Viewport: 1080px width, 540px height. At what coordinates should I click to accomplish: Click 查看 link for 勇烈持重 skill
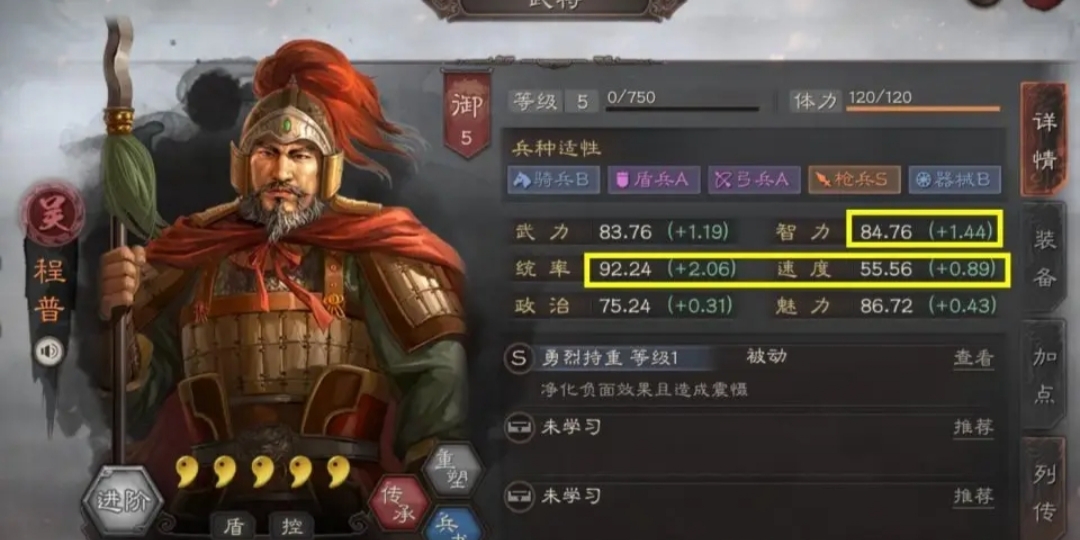click(974, 358)
